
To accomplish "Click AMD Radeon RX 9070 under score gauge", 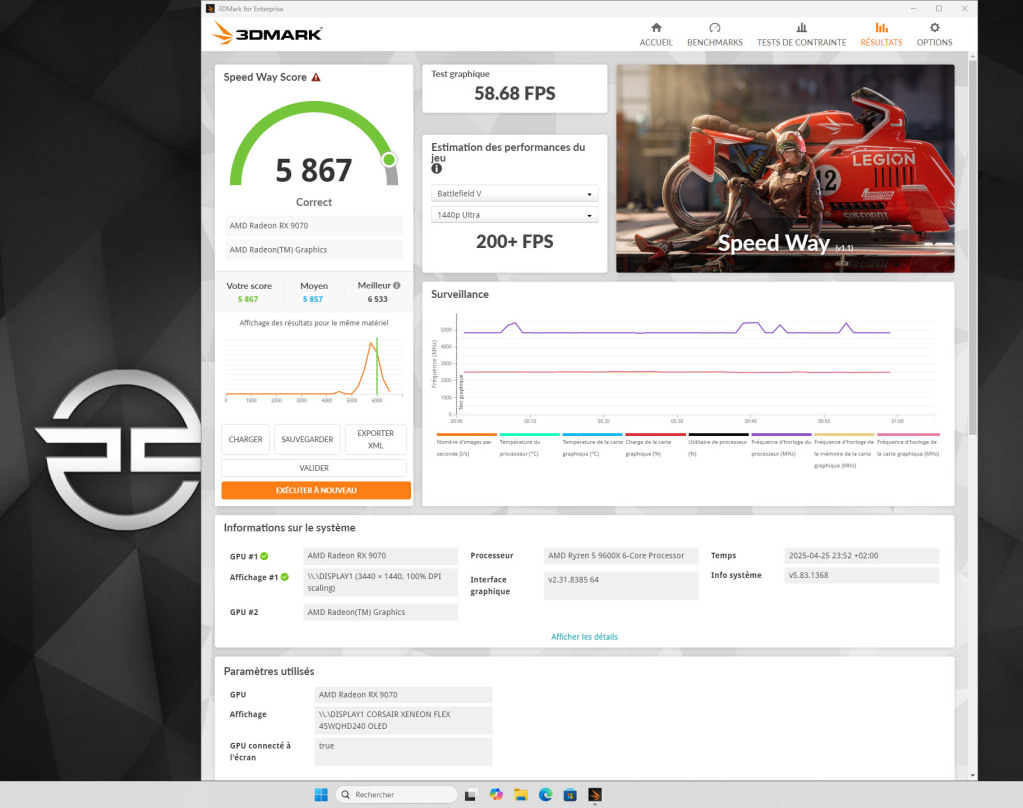I will point(314,226).
